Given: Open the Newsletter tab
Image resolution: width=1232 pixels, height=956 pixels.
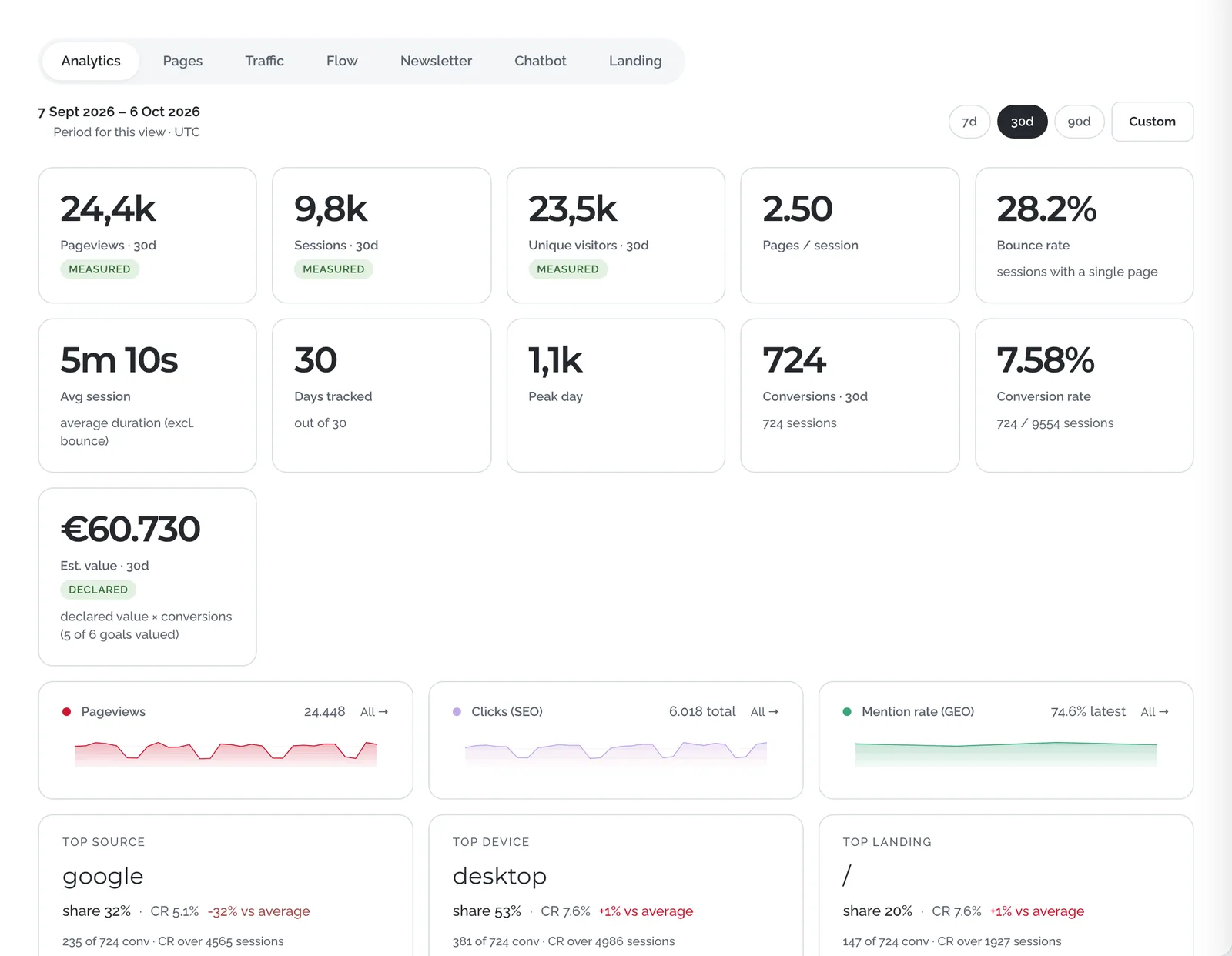Looking at the screenshot, I should [x=436, y=61].
